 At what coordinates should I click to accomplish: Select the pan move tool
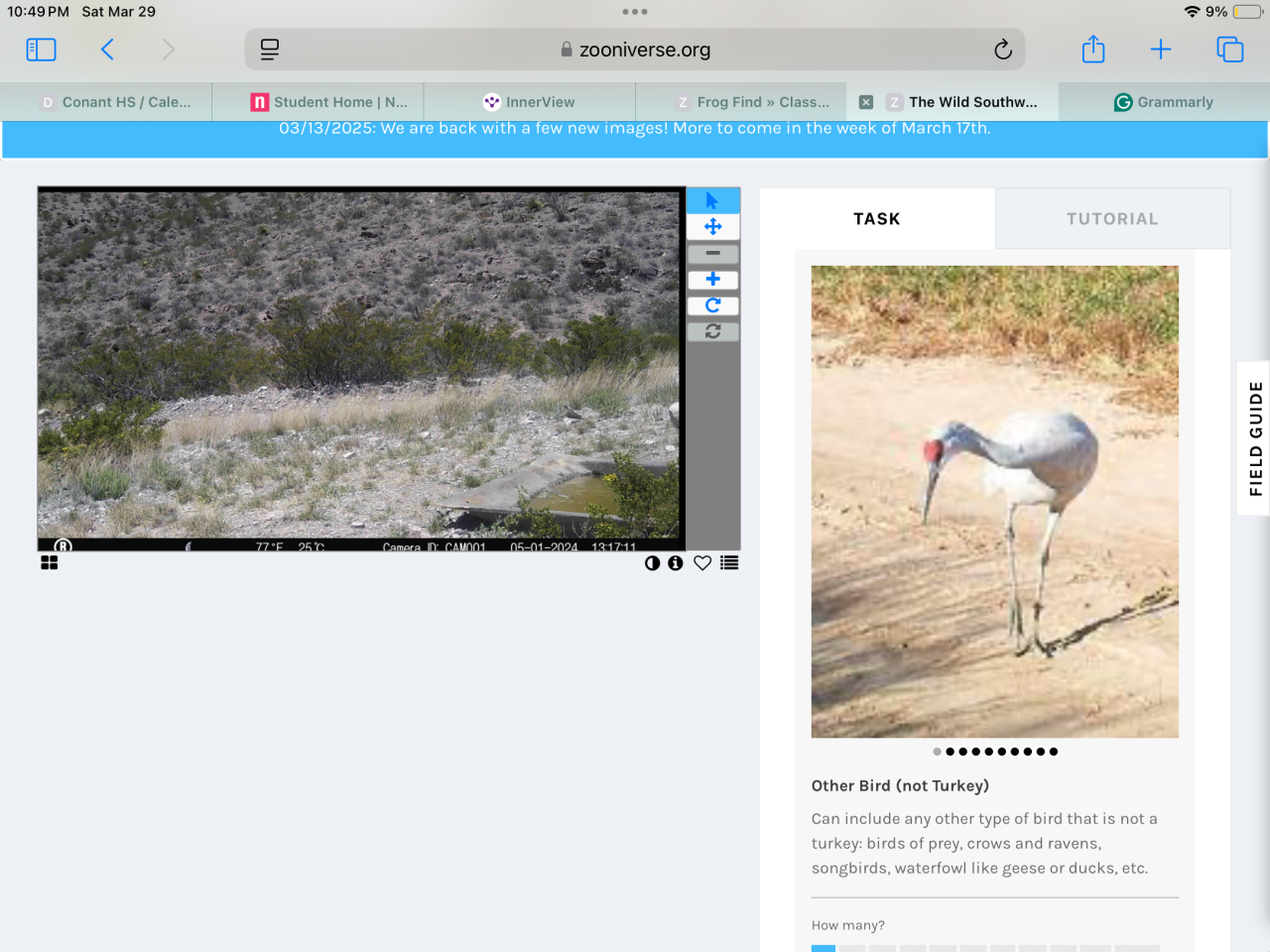712,227
